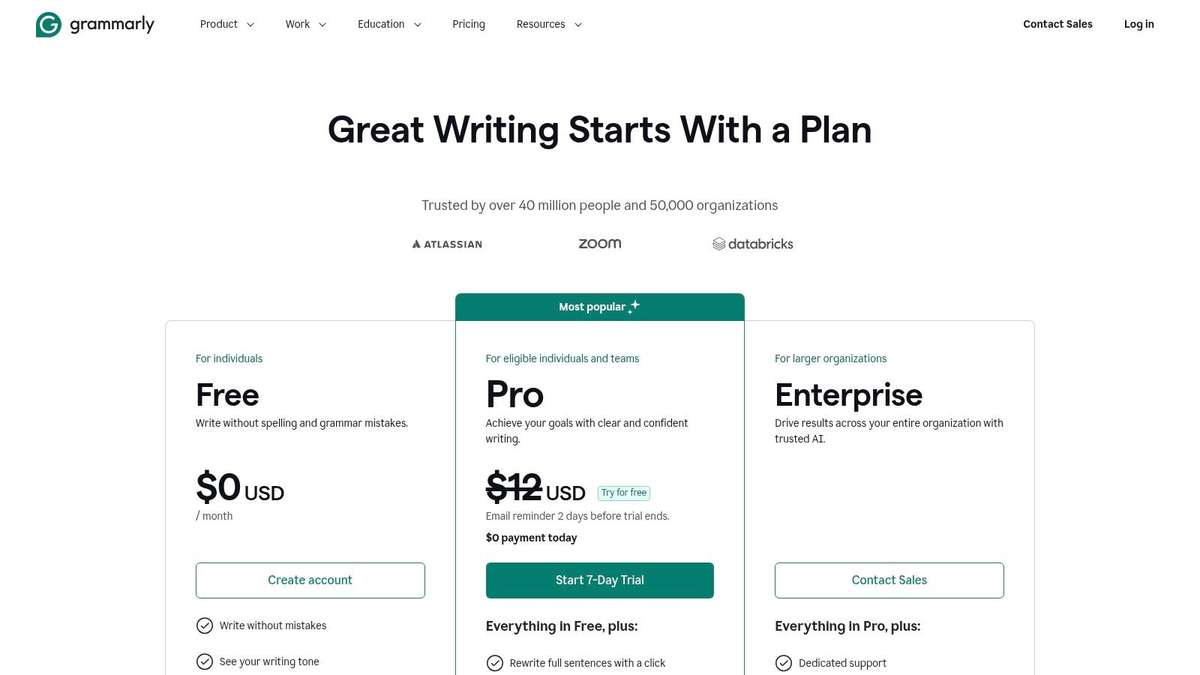Click the Most popular banner
Image resolution: width=1200 pixels, height=675 pixels.
[x=599, y=306]
